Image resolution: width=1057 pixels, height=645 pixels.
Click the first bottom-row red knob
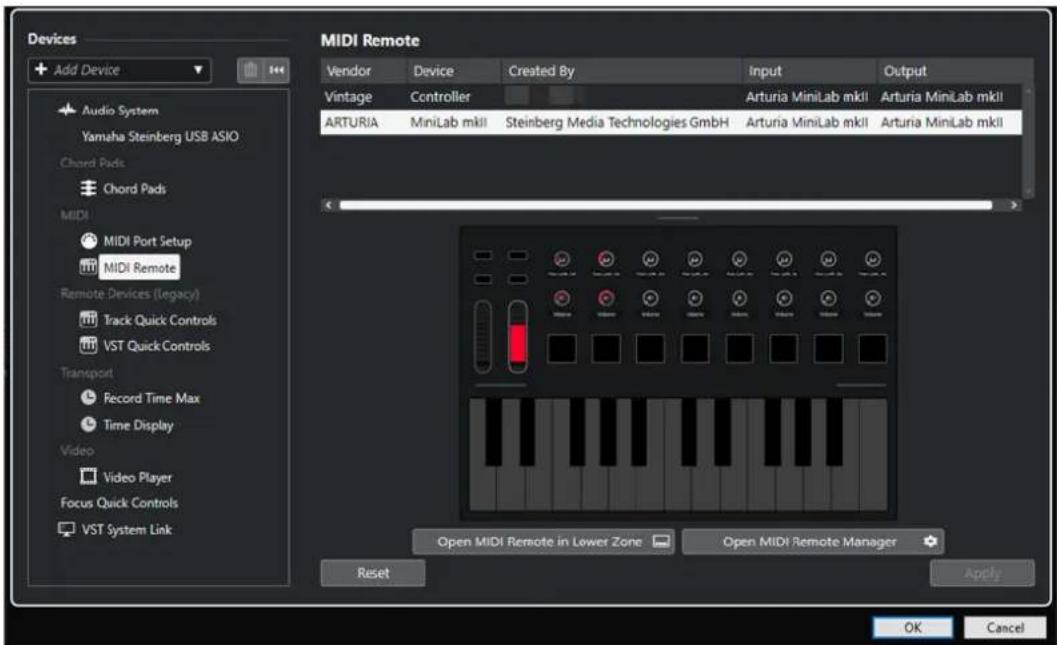[x=562, y=298]
